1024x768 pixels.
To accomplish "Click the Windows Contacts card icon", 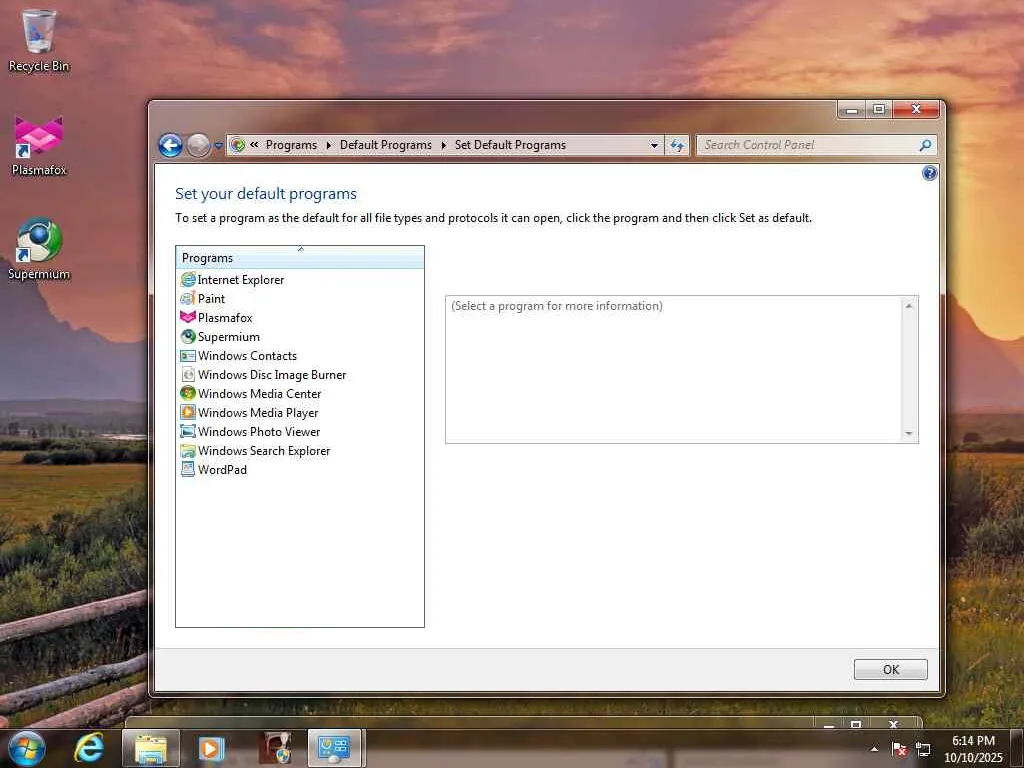I will tap(188, 355).
